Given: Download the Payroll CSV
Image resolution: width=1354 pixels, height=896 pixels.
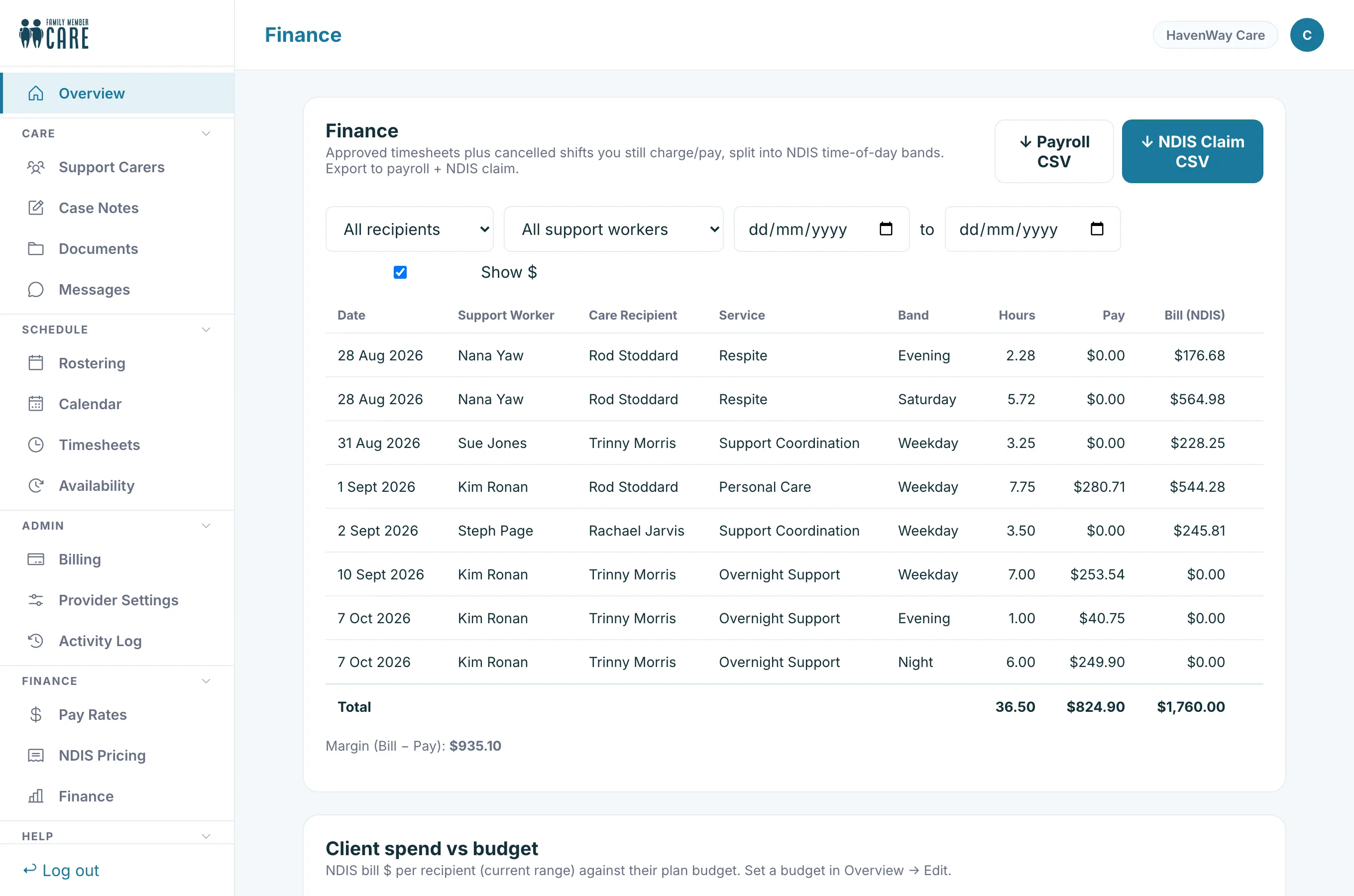Looking at the screenshot, I should point(1054,151).
